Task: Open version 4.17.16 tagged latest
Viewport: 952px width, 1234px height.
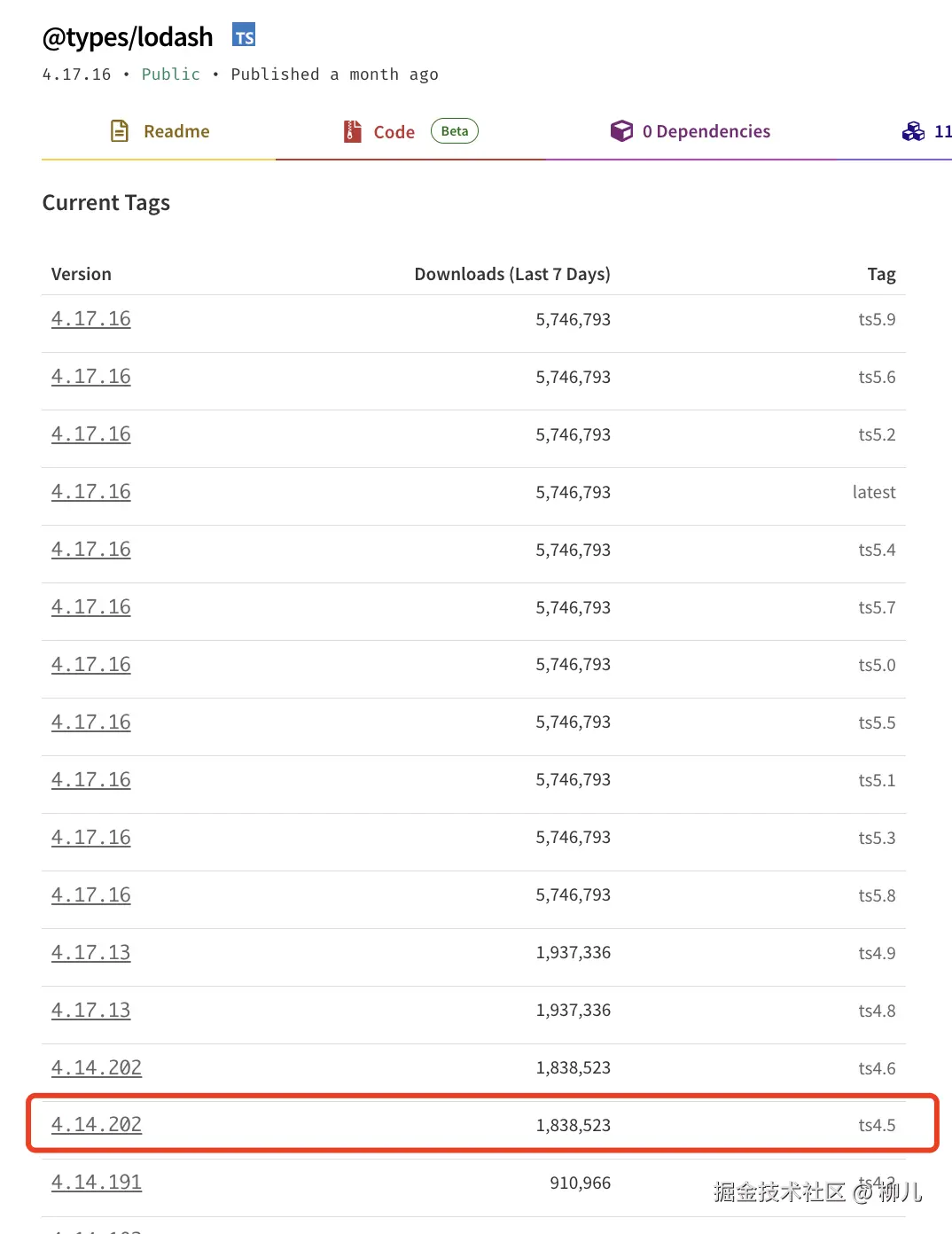Action: tap(91, 492)
